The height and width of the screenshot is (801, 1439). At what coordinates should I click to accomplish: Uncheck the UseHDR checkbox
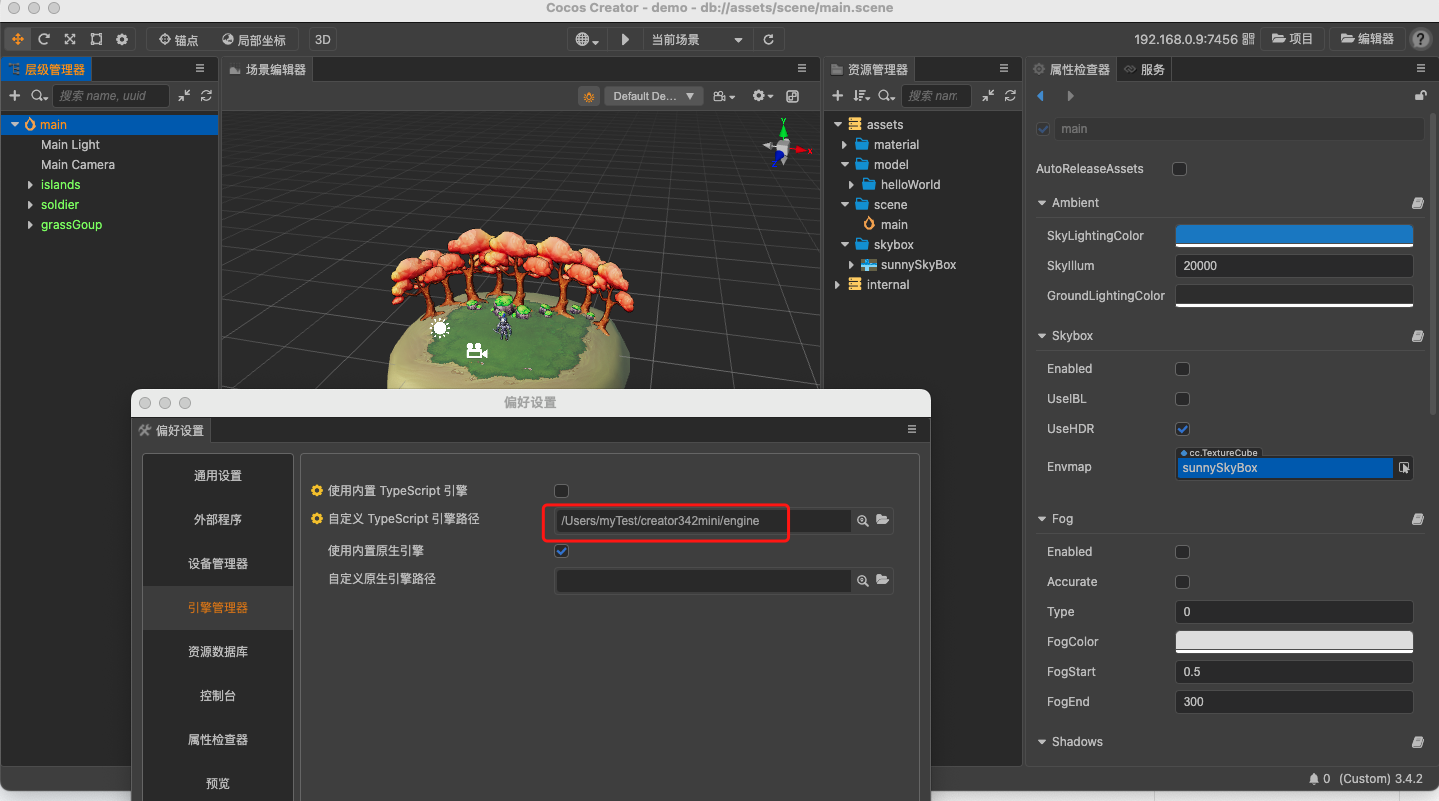point(1182,429)
